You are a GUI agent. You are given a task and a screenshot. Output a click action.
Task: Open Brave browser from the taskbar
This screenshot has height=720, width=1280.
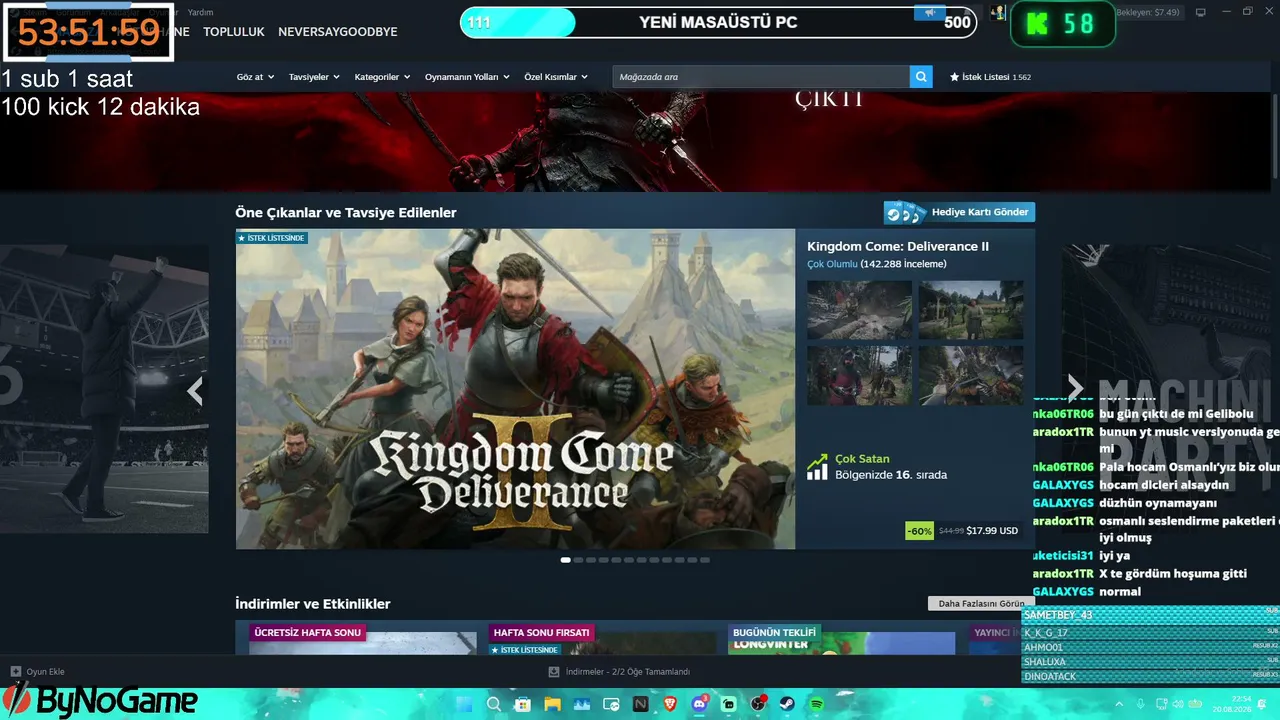670,704
